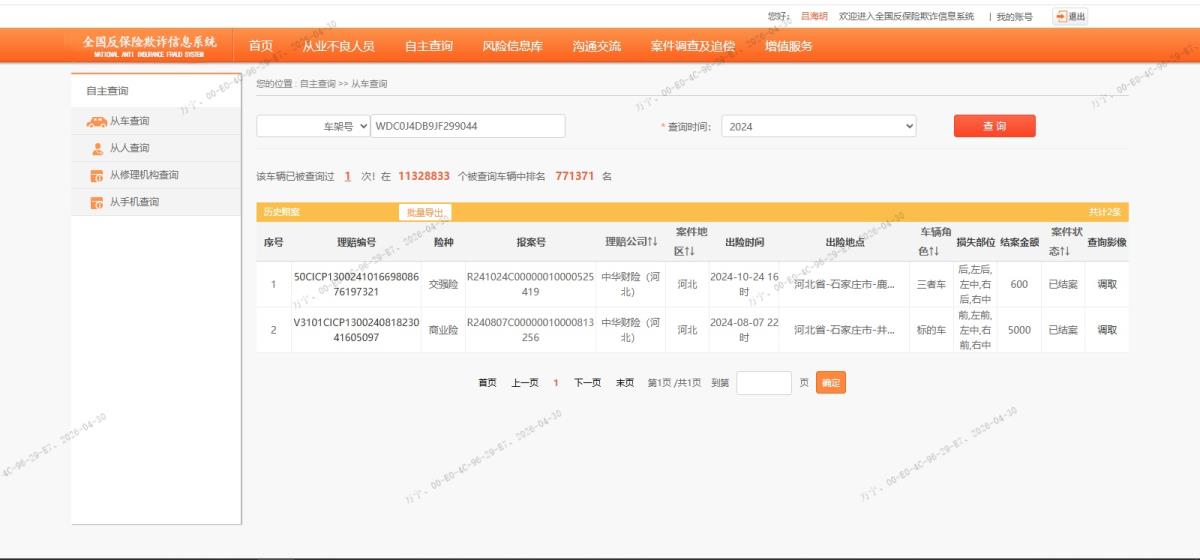The height and width of the screenshot is (560, 1200).
Task: Click 我的账号 link at top
Action: click(x=1015, y=17)
